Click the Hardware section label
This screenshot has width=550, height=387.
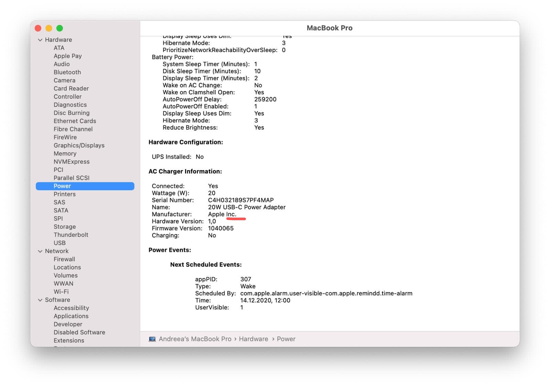click(58, 40)
